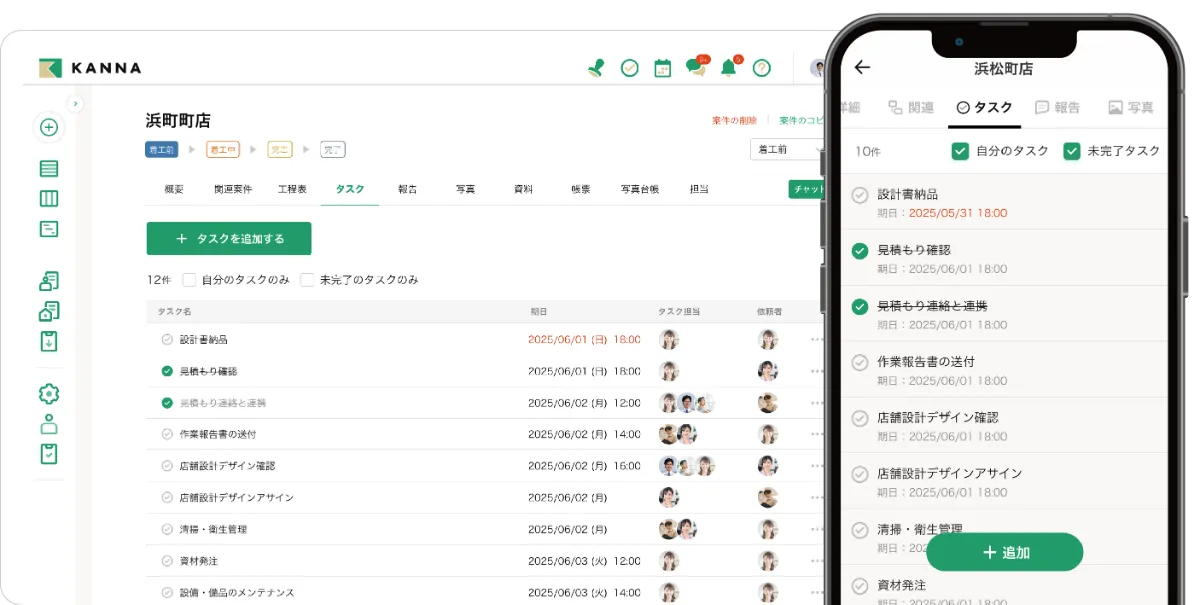Open the calendar icon in header
Viewport: 1200px width, 605px height.
pos(662,68)
